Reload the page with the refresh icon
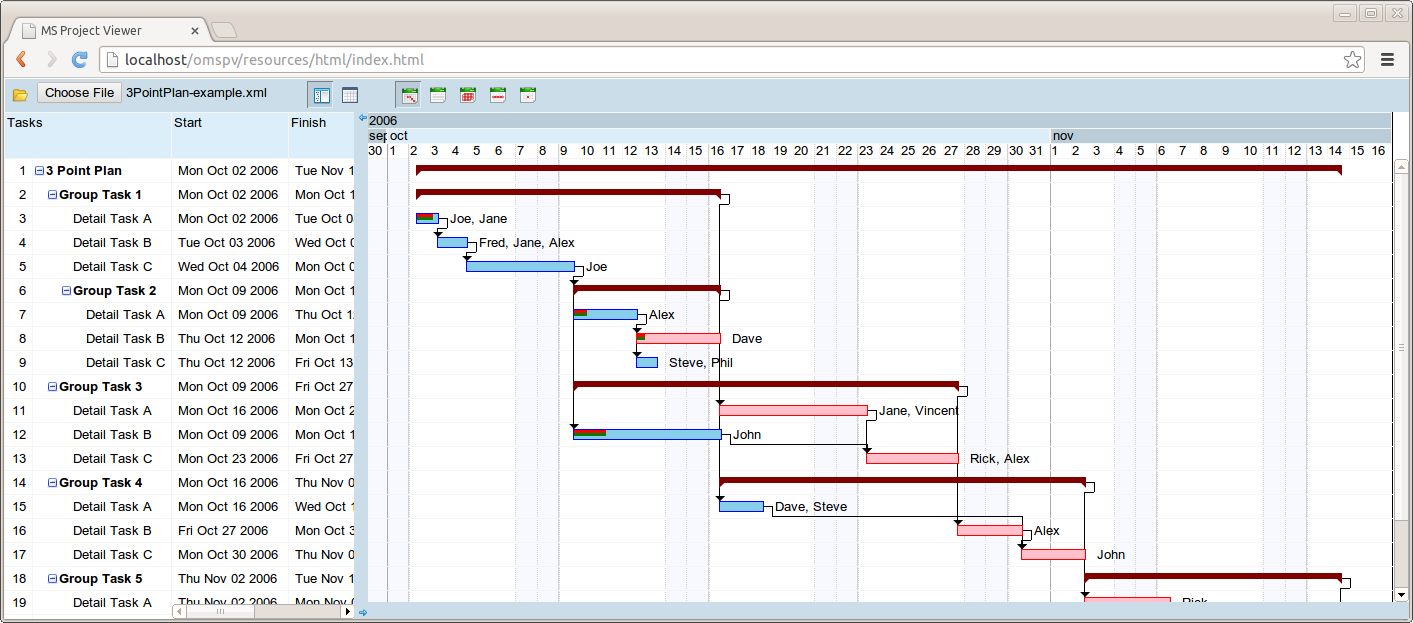The height and width of the screenshot is (623, 1413). click(80, 60)
